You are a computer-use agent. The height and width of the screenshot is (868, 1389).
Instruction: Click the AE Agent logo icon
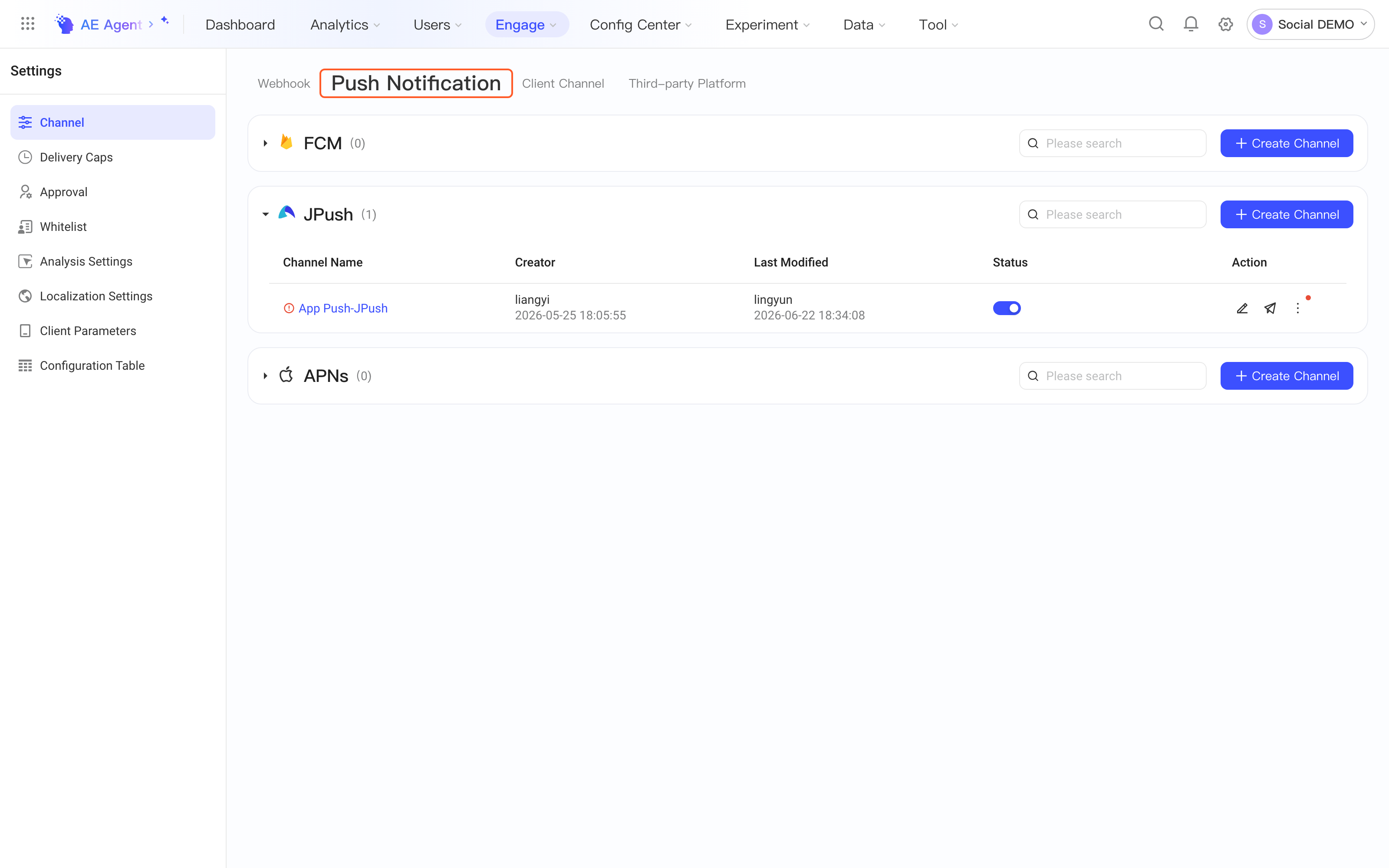(64, 24)
